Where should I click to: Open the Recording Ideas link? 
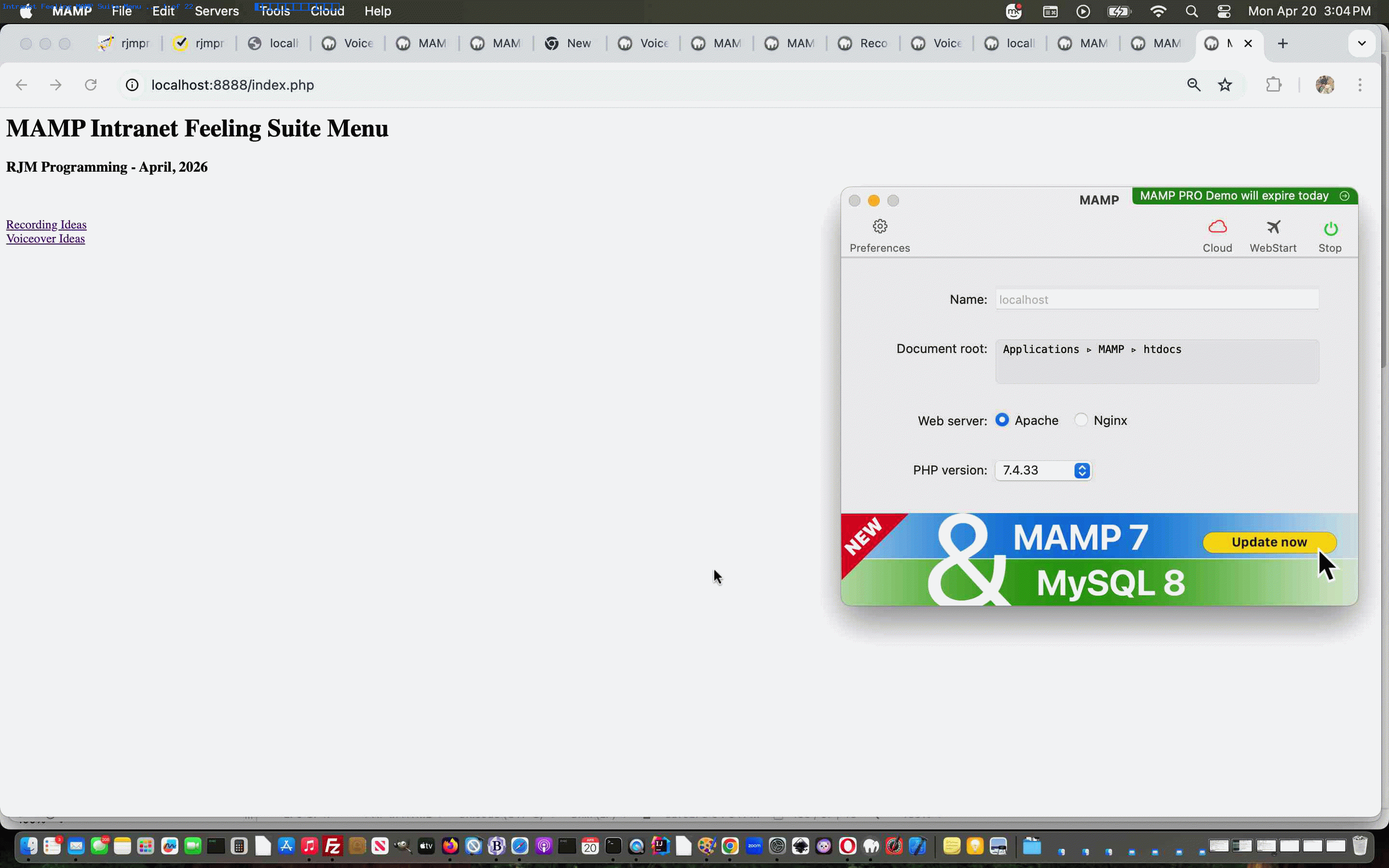tap(46, 224)
